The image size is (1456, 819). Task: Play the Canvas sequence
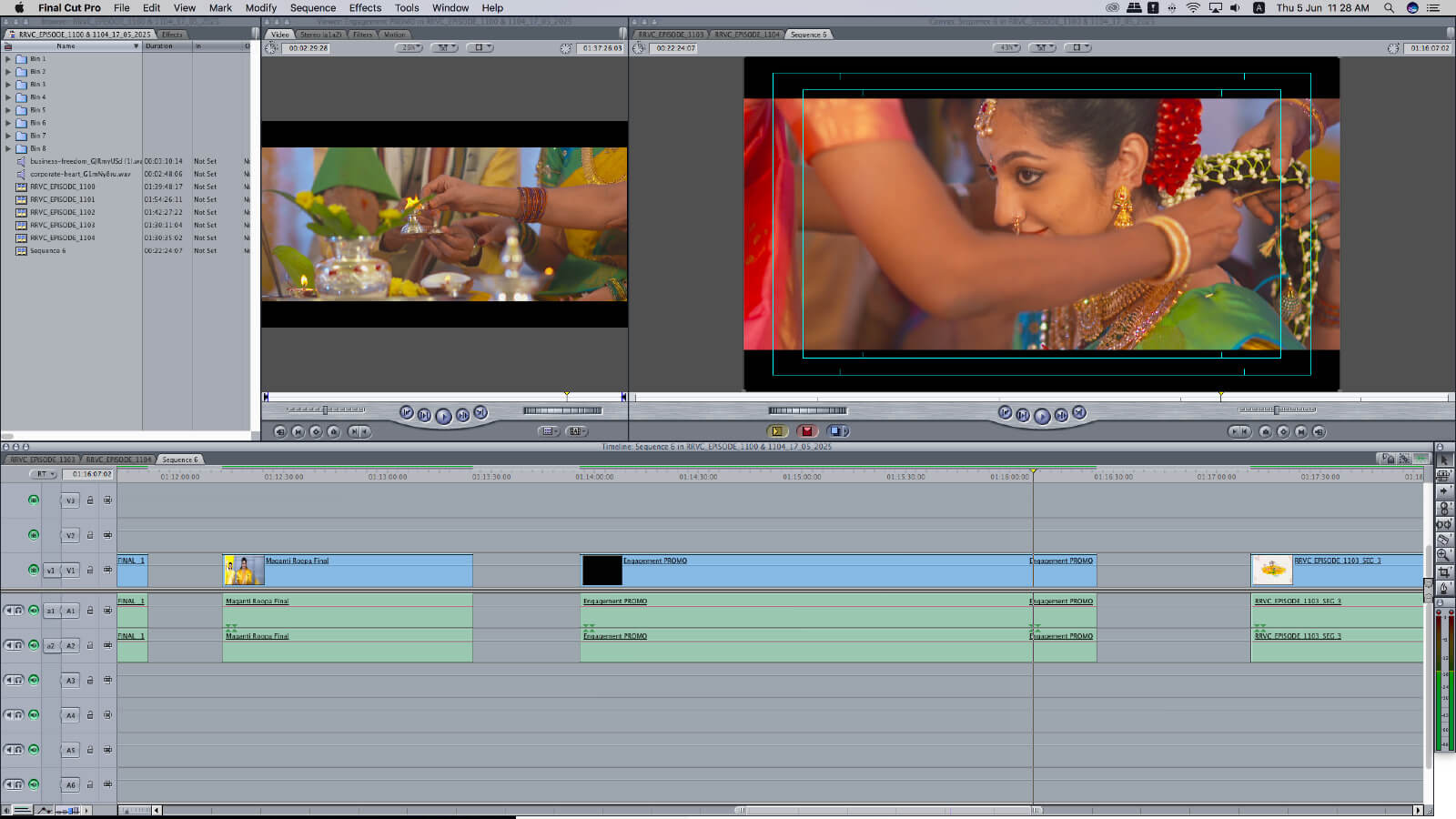[1042, 416]
